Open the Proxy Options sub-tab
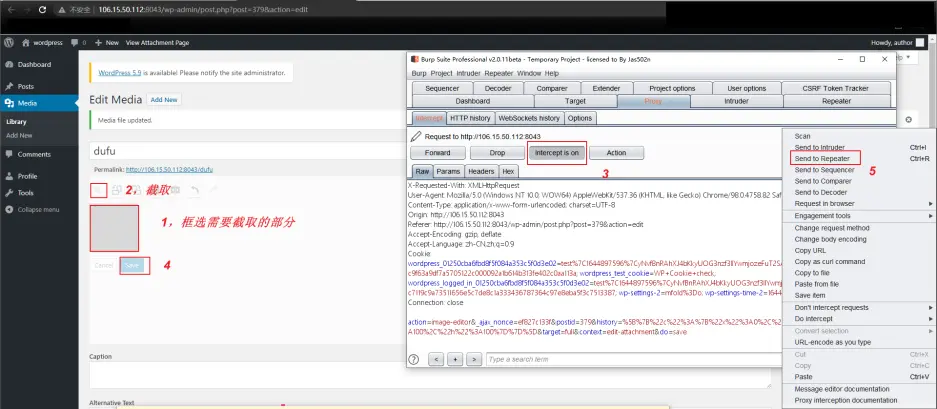The width and height of the screenshot is (937, 409). pyautogui.click(x=580, y=118)
